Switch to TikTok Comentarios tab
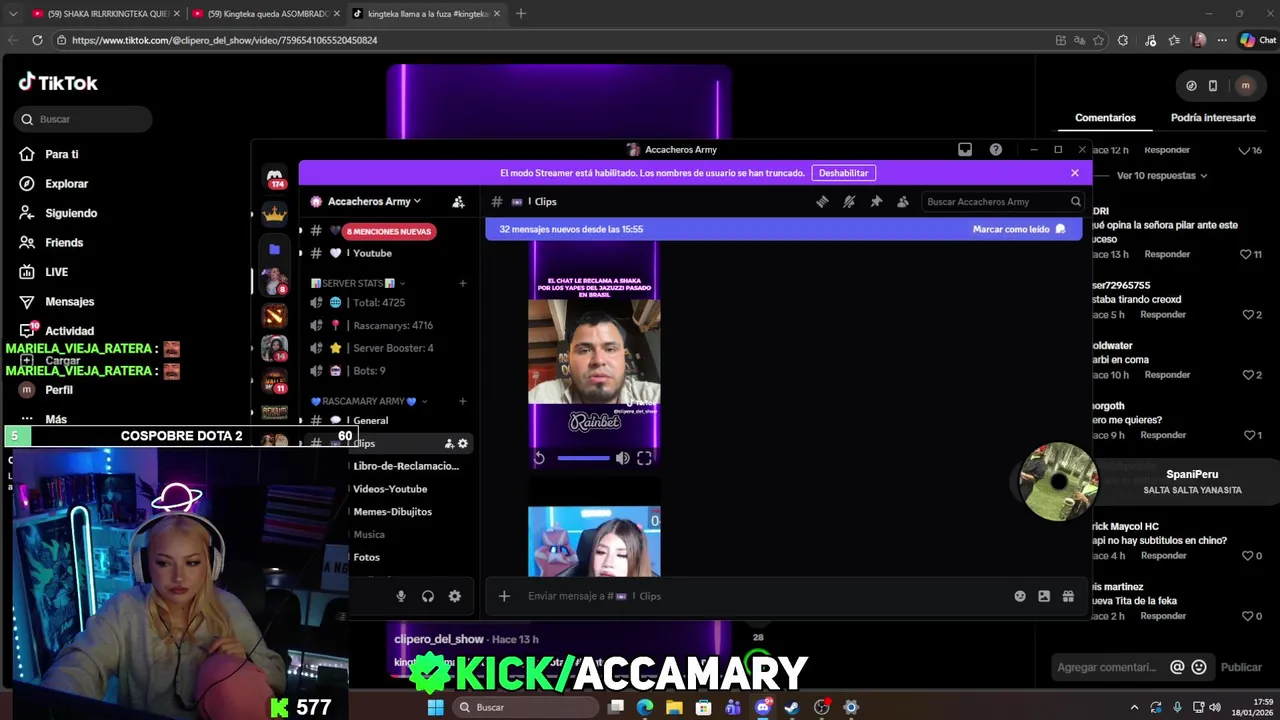Image resolution: width=1280 pixels, height=720 pixels. click(x=1105, y=118)
